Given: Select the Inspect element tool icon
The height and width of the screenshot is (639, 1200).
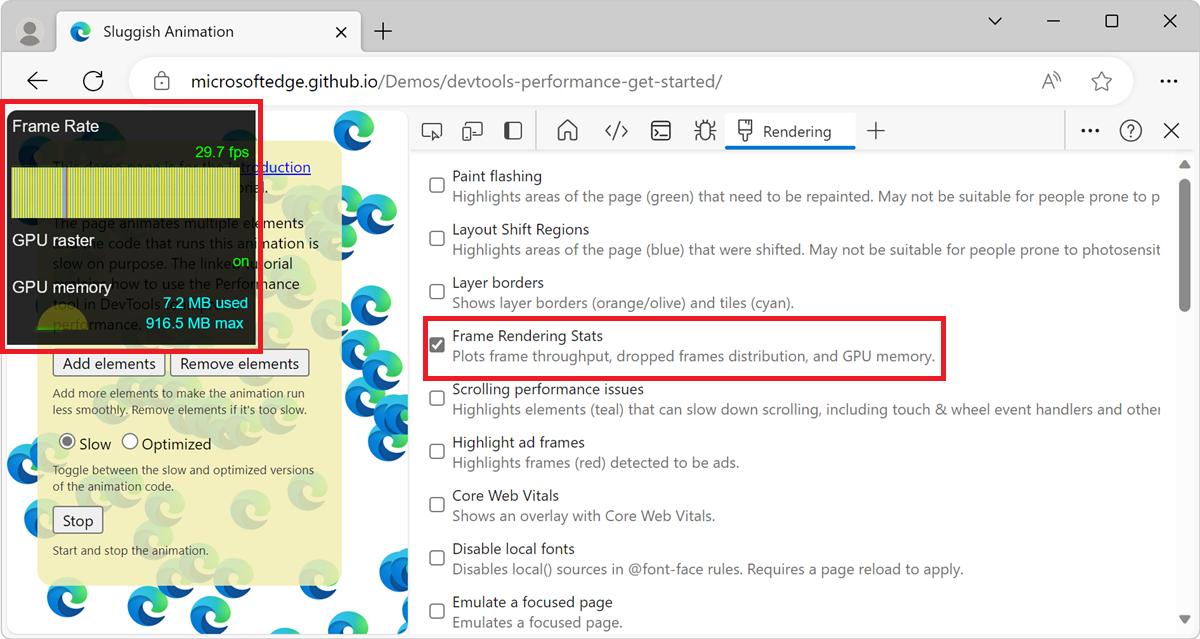Looking at the screenshot, I should click(432, 131).
